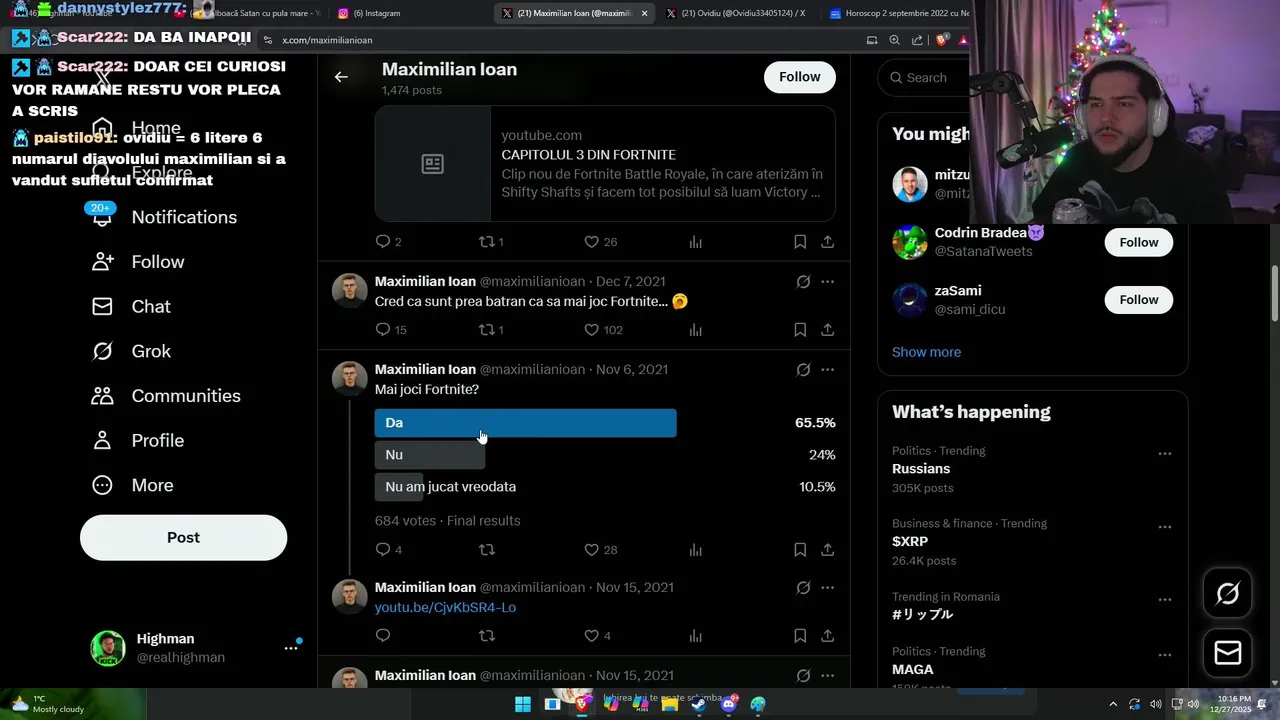
Task: Click the Post button
Action: (183, 537)
